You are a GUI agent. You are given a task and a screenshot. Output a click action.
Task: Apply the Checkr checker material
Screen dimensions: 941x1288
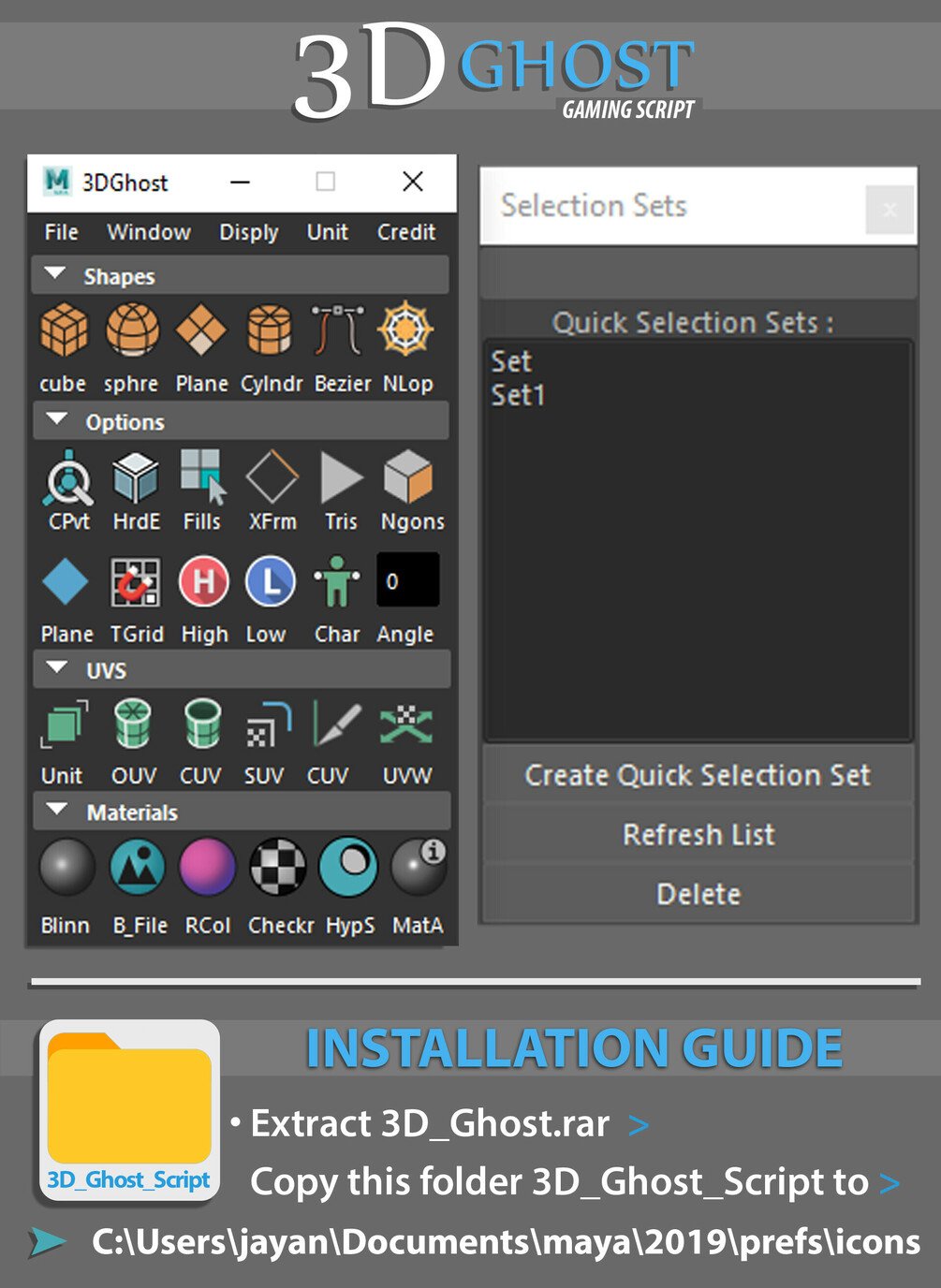(x=278, y=868)
